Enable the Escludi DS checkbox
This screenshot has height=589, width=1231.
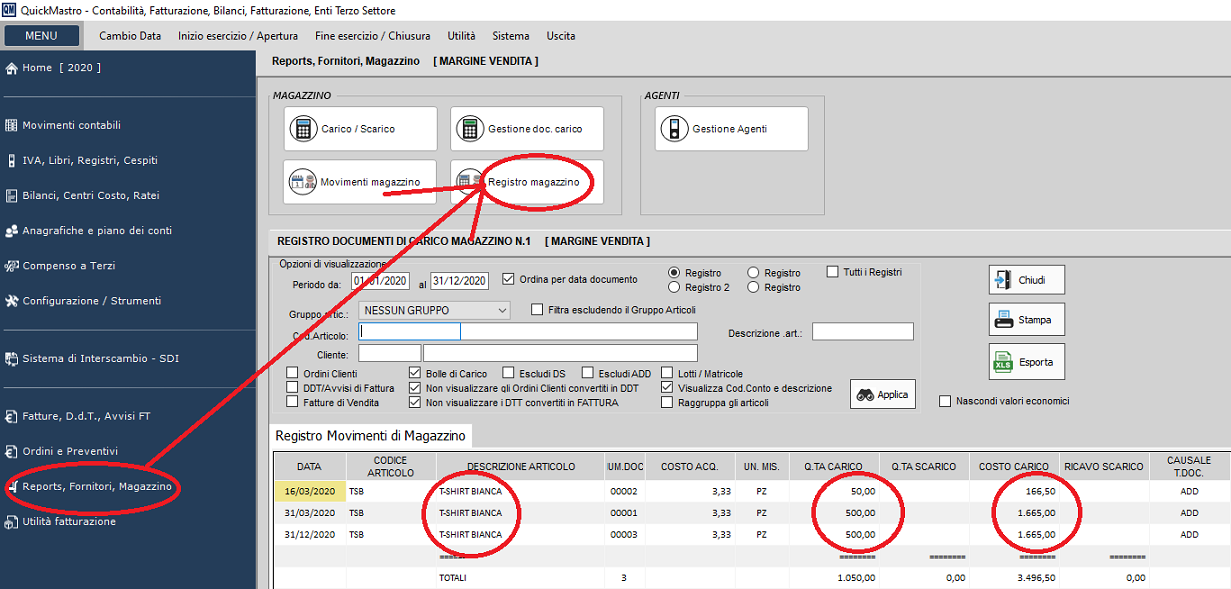tap(509, 374)
